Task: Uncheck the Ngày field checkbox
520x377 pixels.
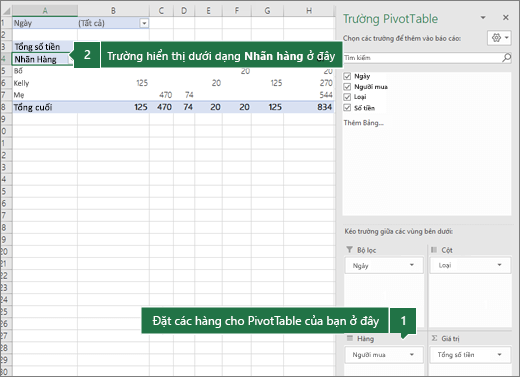Action: point(347,76)
